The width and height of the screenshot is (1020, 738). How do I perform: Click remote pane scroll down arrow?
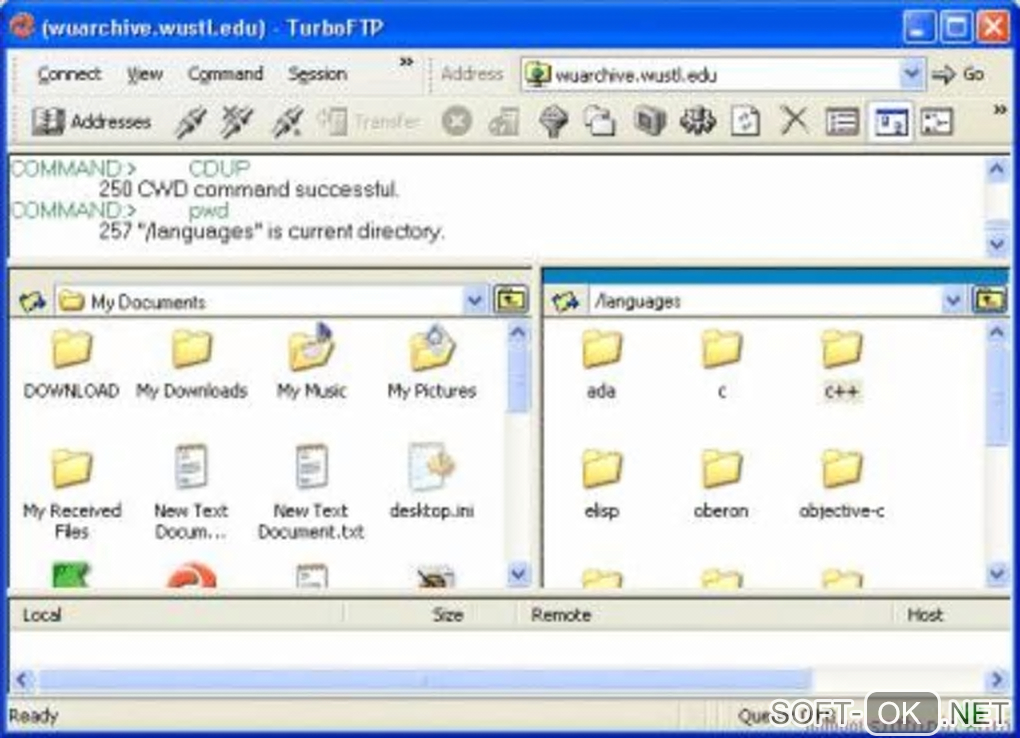[997, 574]
